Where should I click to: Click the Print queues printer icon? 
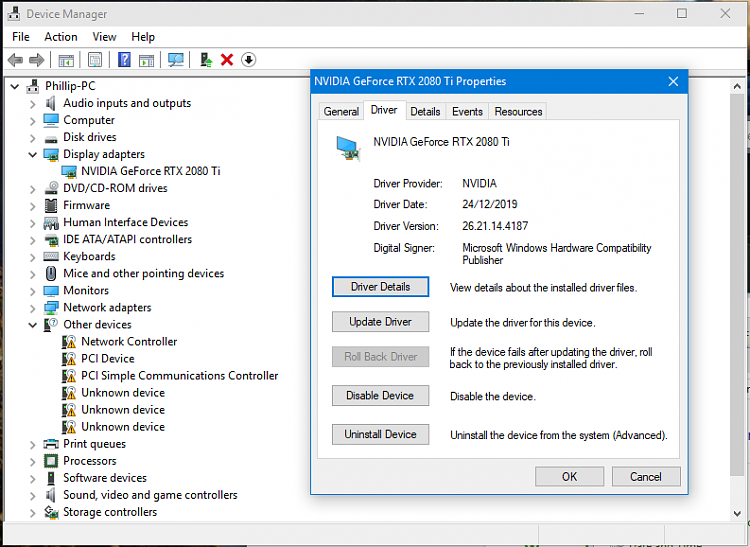tap(51, 444)
